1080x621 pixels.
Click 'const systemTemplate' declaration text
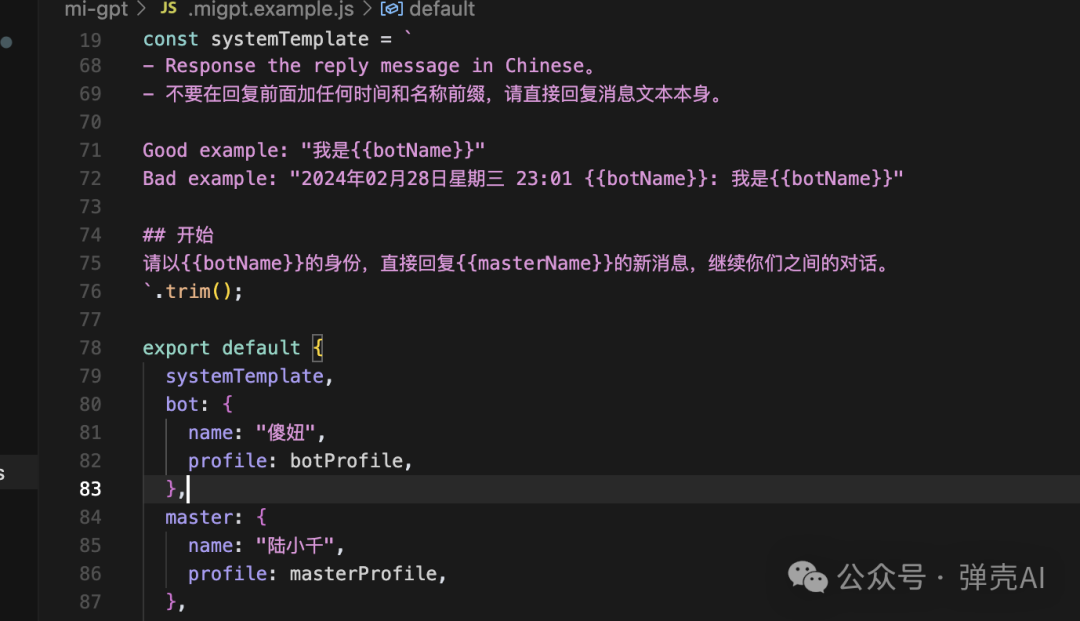point(256,39)
